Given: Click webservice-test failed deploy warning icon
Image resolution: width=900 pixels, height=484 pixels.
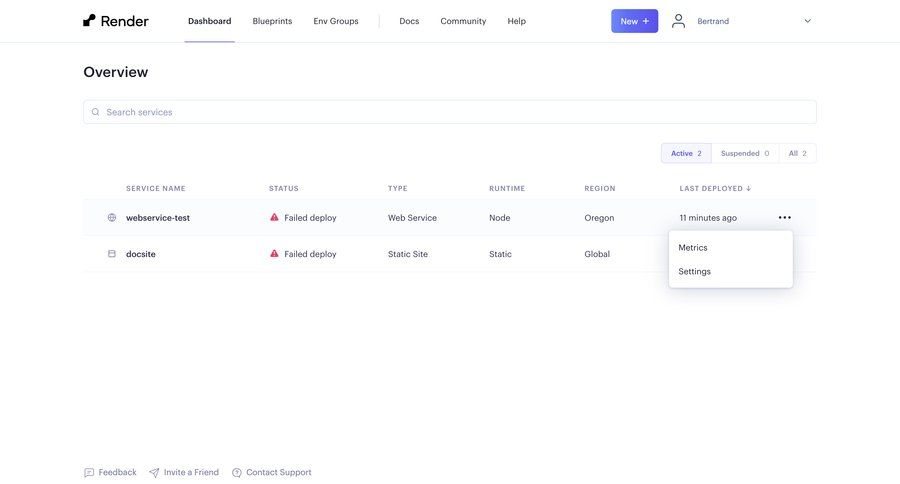Looking at the screenshot, I should coord(275,217).
